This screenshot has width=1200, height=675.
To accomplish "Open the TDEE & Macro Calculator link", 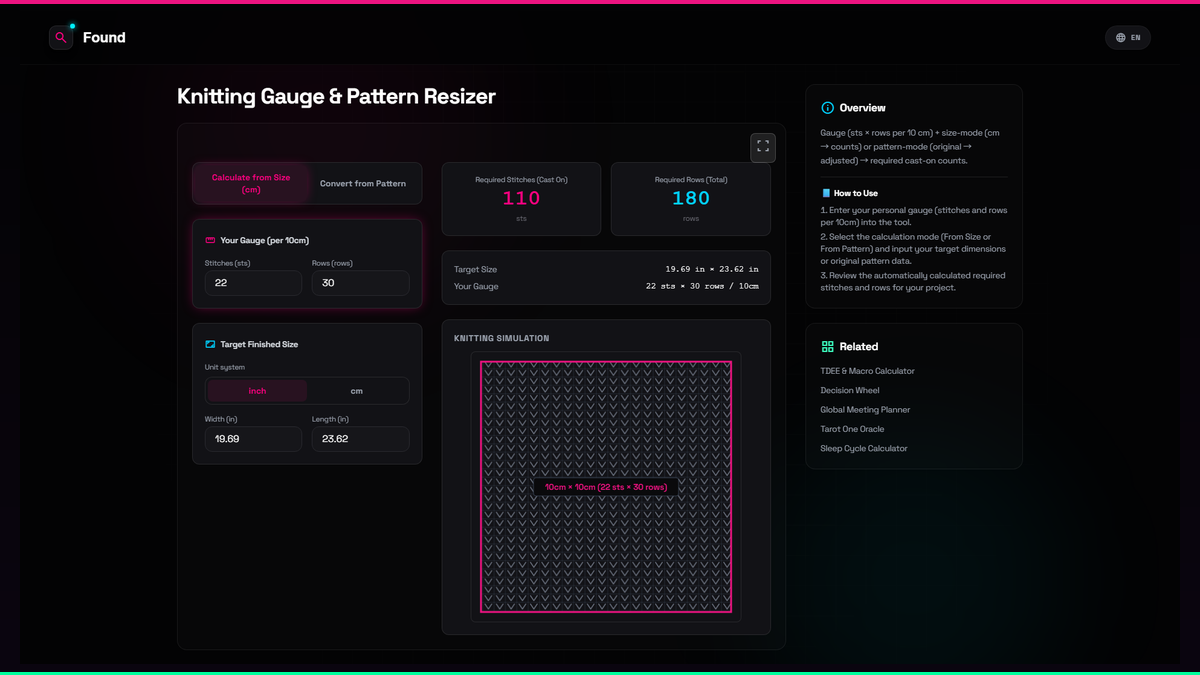I will coord(867,371).
